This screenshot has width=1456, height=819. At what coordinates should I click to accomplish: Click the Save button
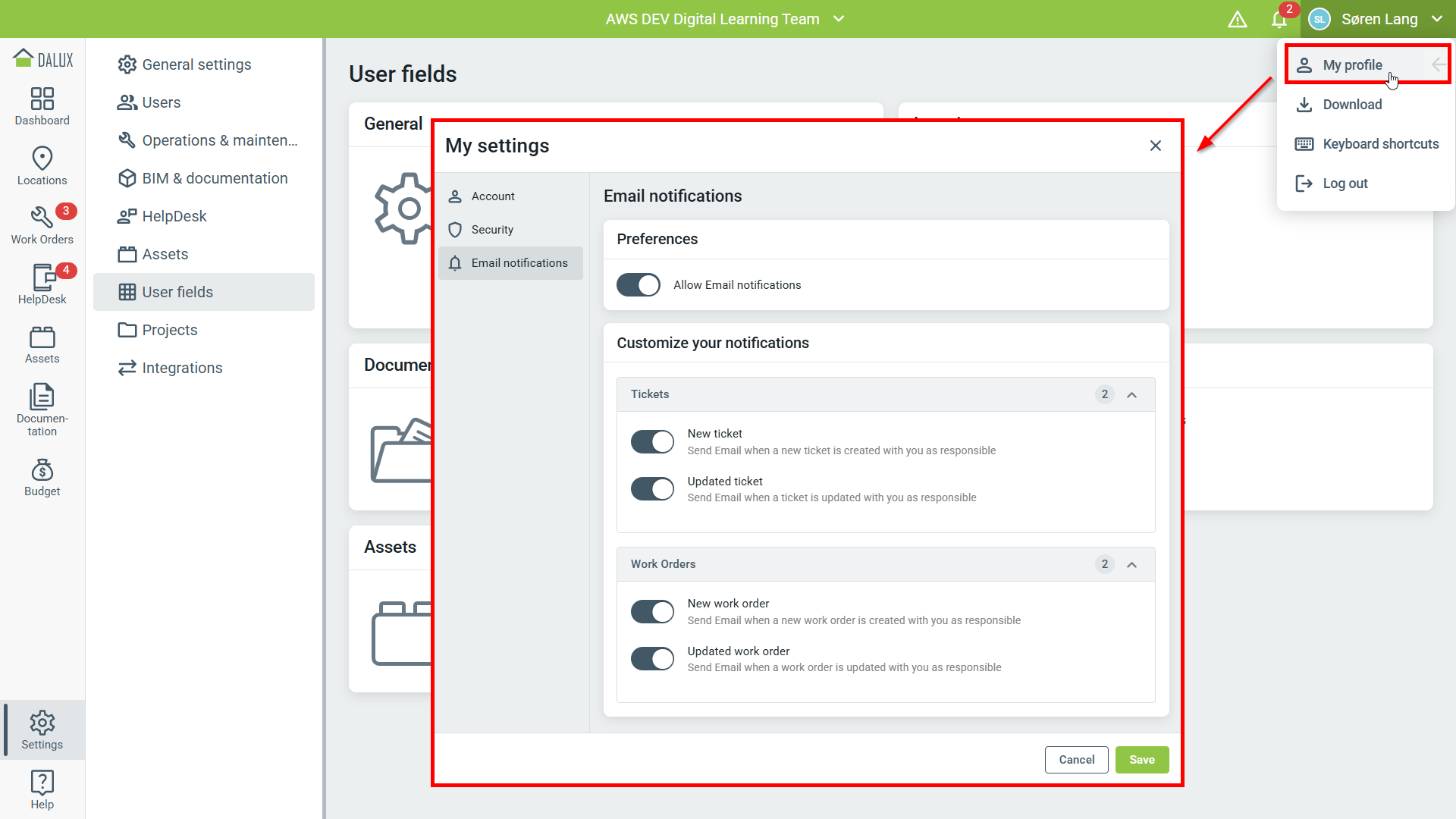[1141, 760]
